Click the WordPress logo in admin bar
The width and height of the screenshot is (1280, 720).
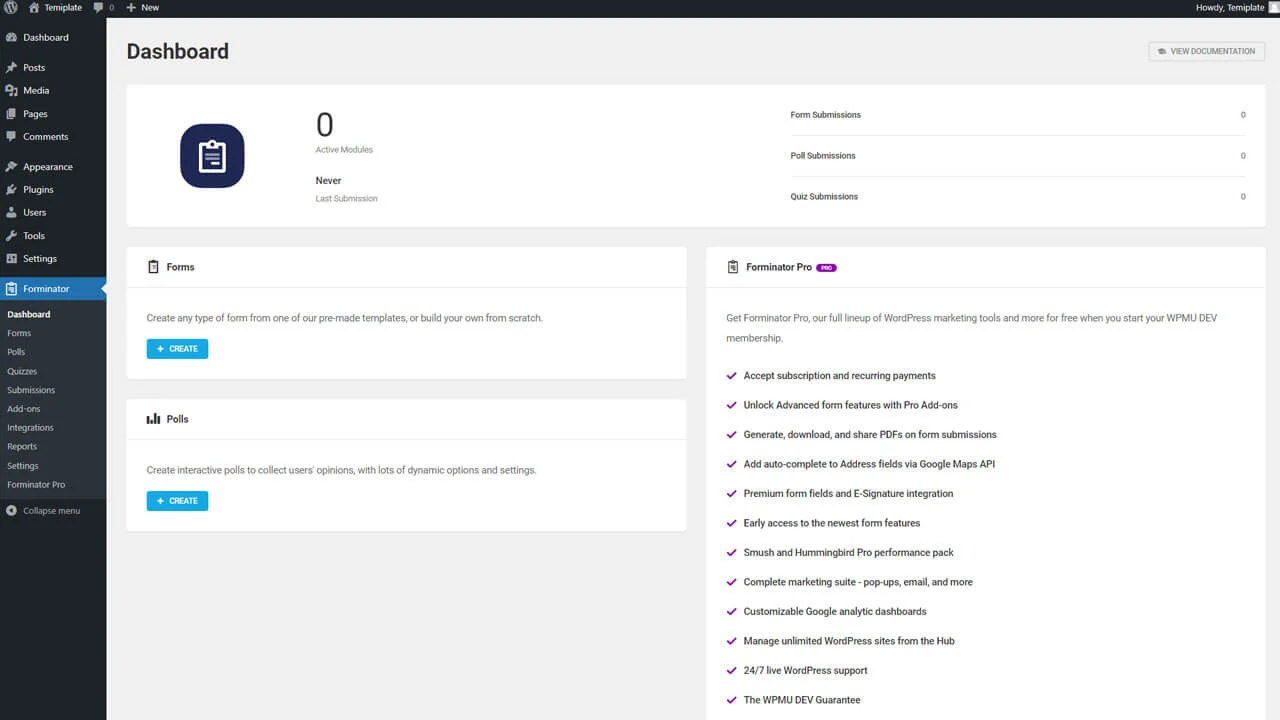[x=10, y=7]
